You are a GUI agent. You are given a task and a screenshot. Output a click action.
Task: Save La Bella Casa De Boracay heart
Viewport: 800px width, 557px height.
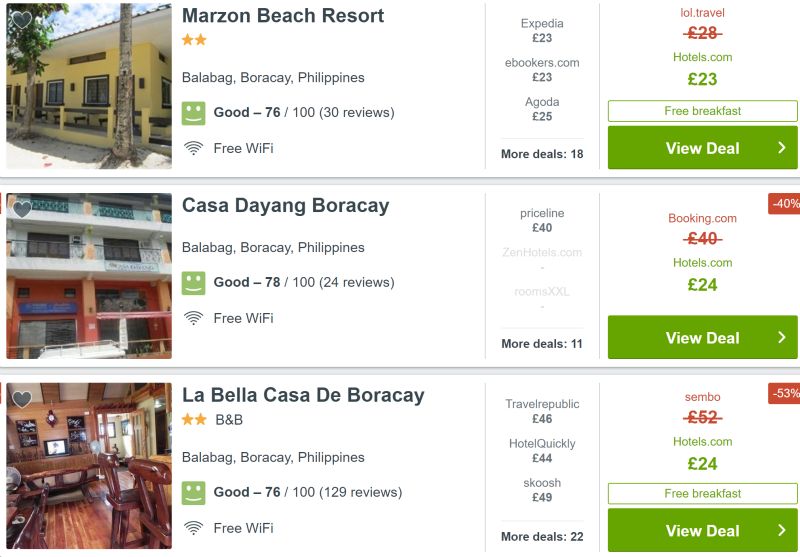(21, 399)
